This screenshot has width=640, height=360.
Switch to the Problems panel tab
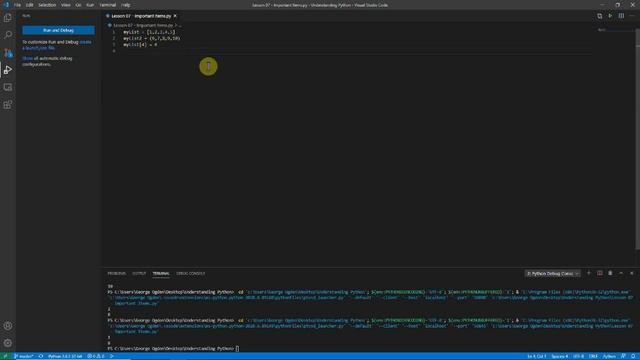pyautogui.click(x=117, y=273)
